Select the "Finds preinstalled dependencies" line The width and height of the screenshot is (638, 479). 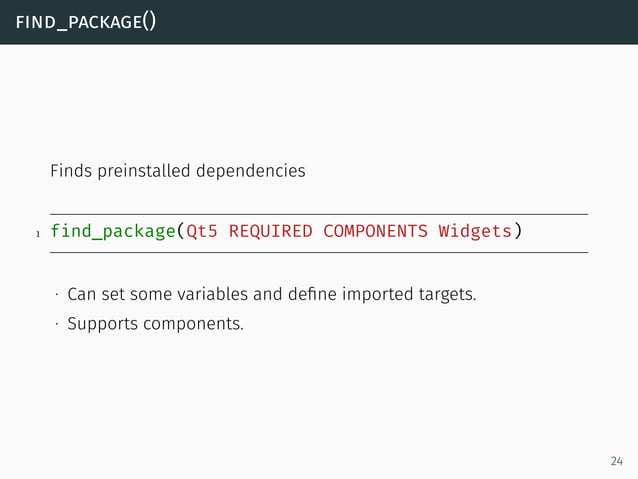(177, 171)
